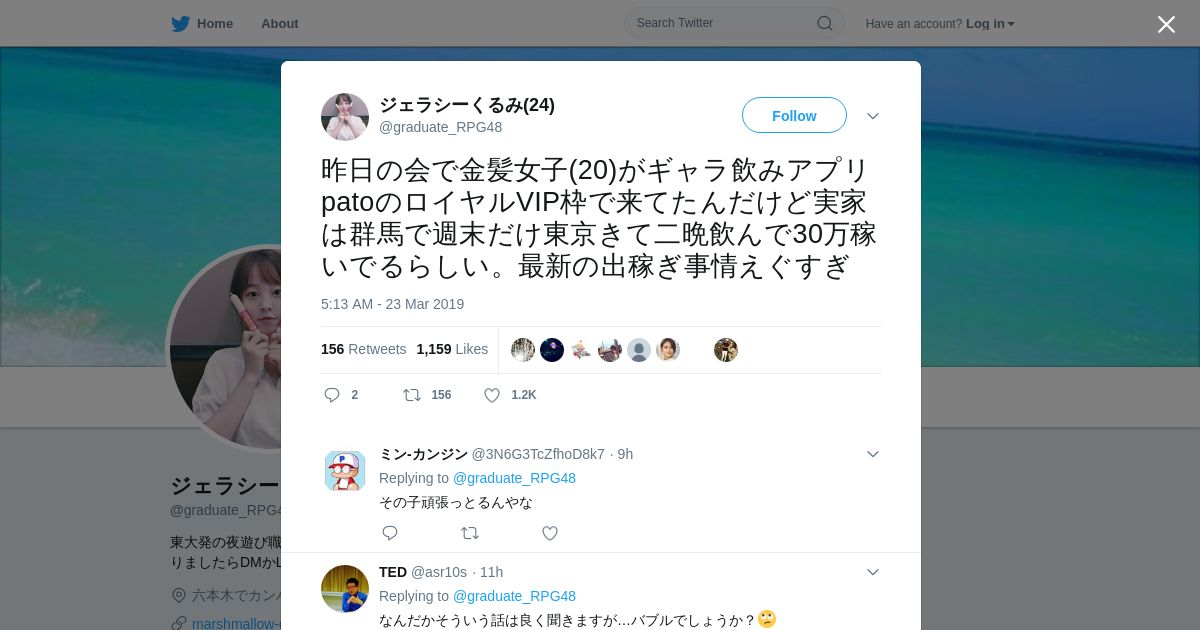Click the retweet icon showing 156
1200x630 pixels.
click(x=412, y=395)
